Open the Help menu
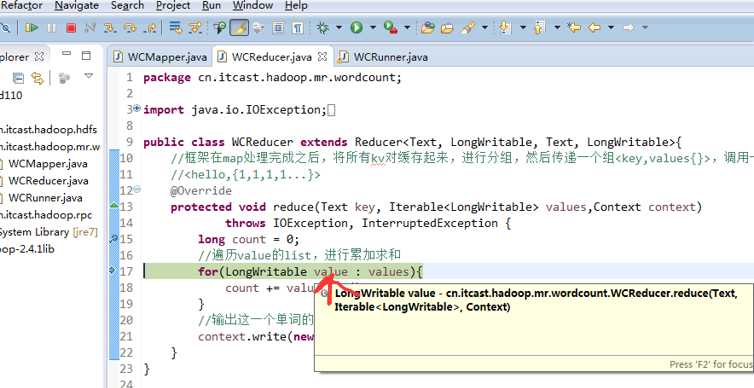Viewport: 754px width, 388px height. pyautogui.click(x=296, y=6)
